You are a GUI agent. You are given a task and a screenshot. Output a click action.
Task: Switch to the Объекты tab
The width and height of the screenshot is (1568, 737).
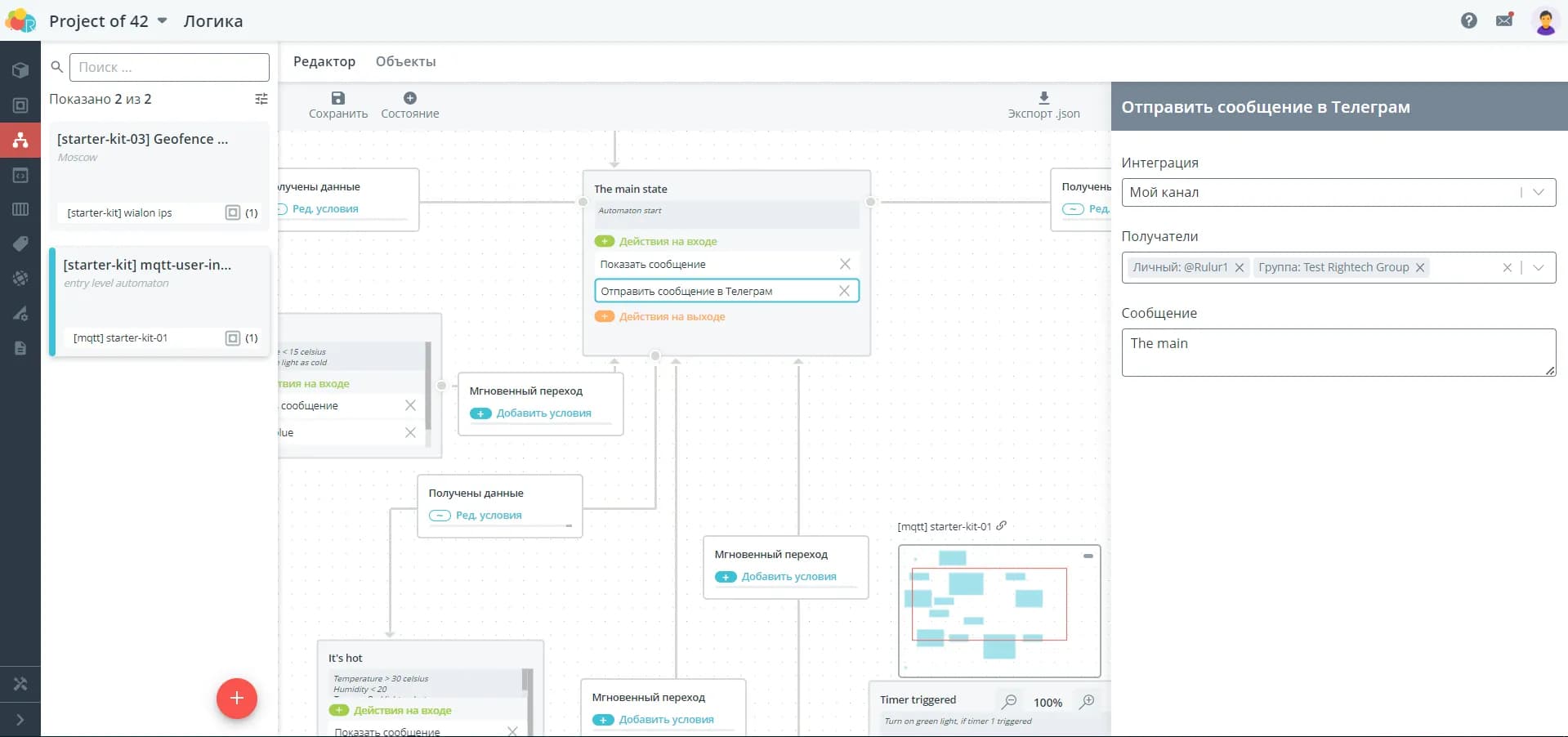(405, 62)
